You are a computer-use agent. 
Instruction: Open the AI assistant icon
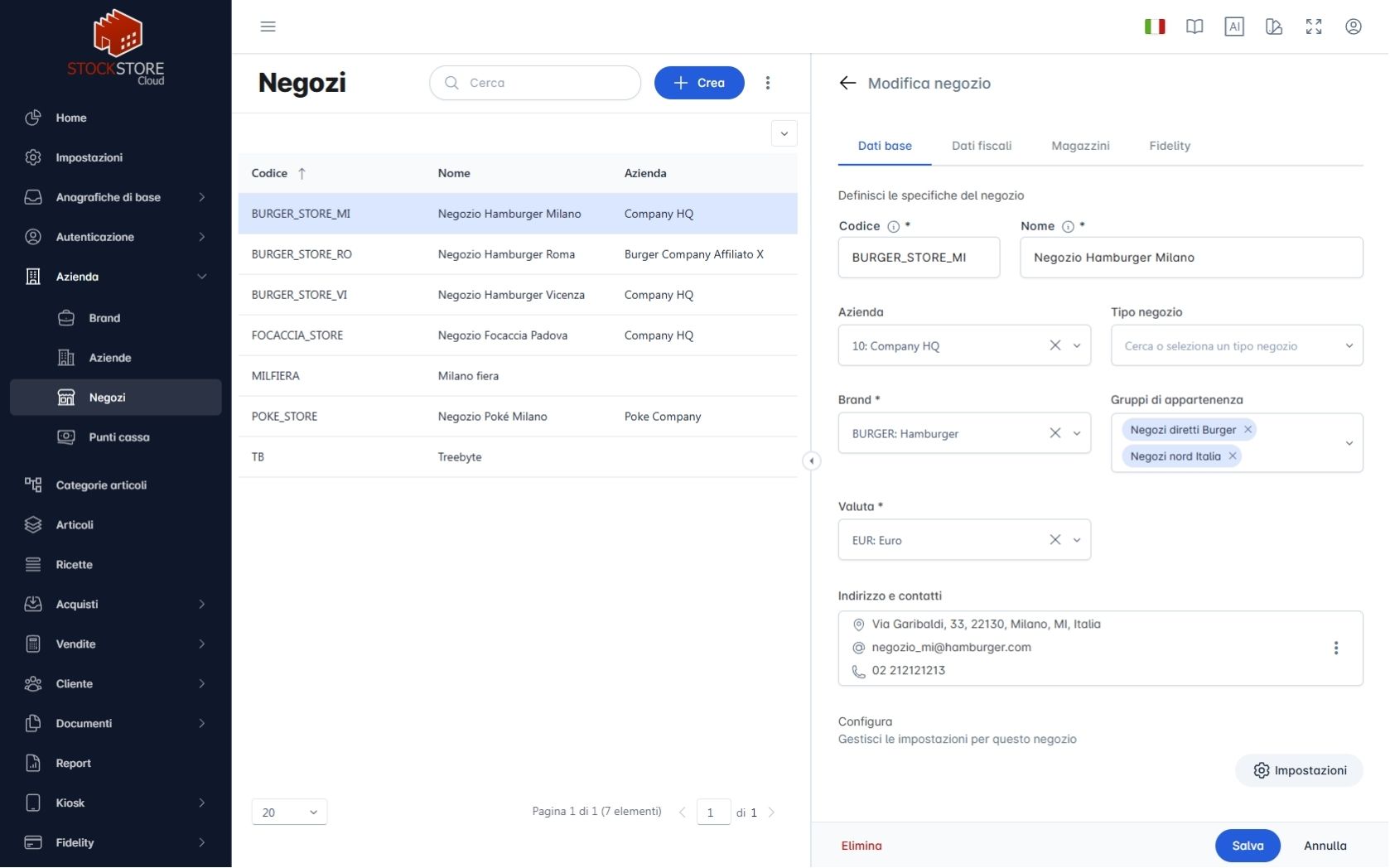(1234, 27)
